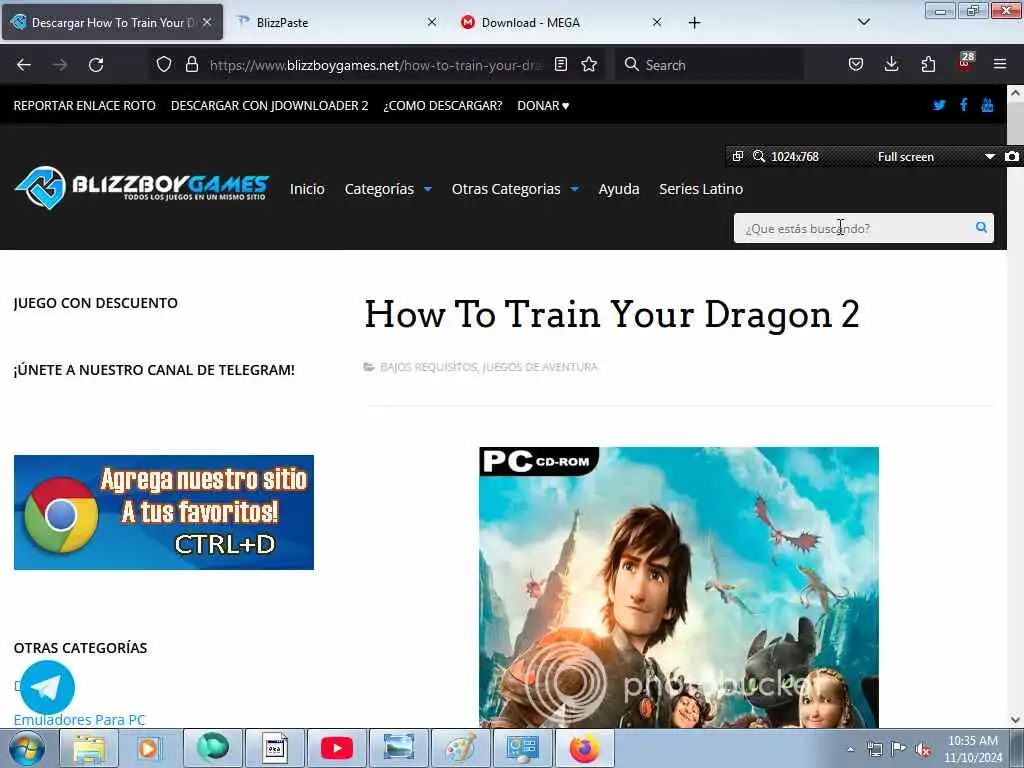The height and width of the screenshot is (768, 1024).
Task: Show hidden tray icons arrow
Action: click(x=850, y=750)
